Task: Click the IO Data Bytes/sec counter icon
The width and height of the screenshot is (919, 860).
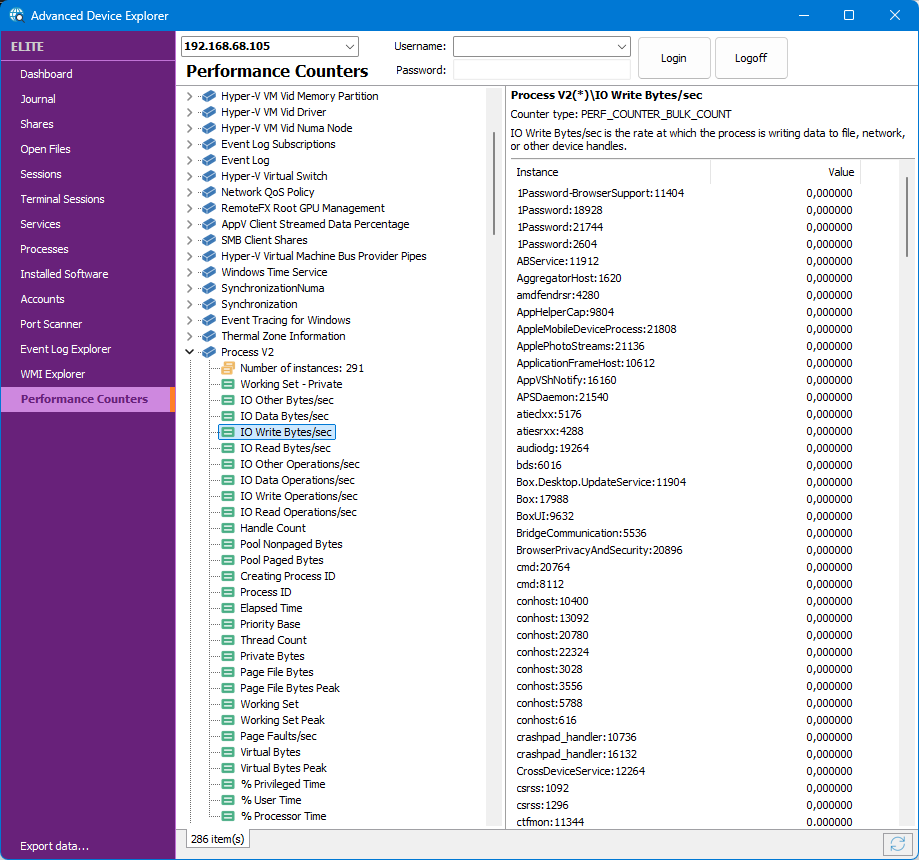Action: coord(228,416)
